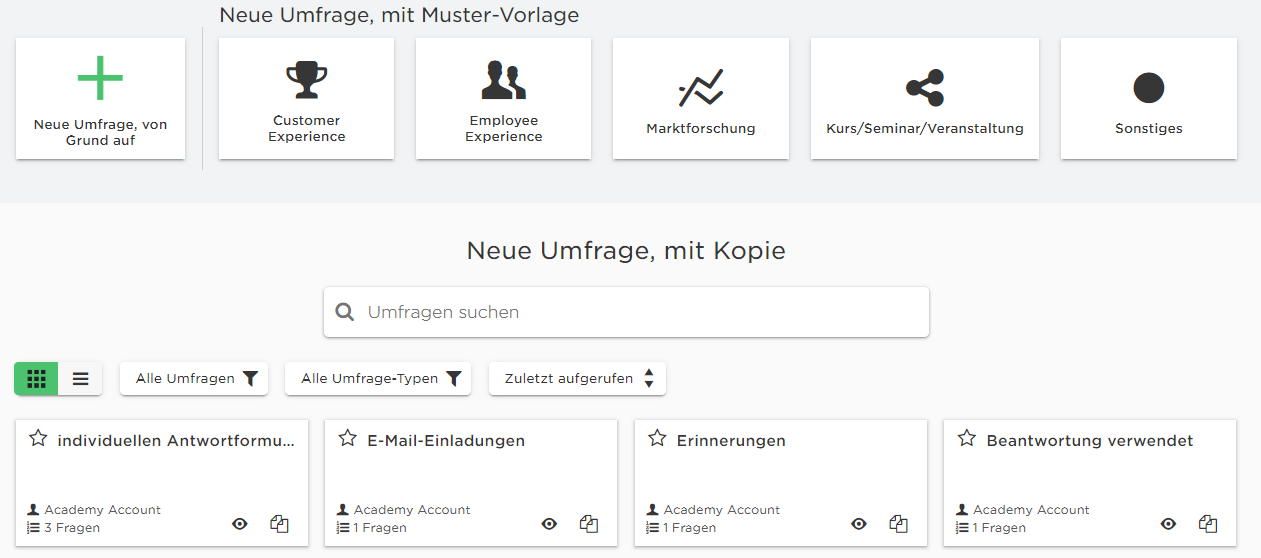Click the Umfragen suchen search field
This screenshot has width=1261, height=558.
click(x=626, y=312)
